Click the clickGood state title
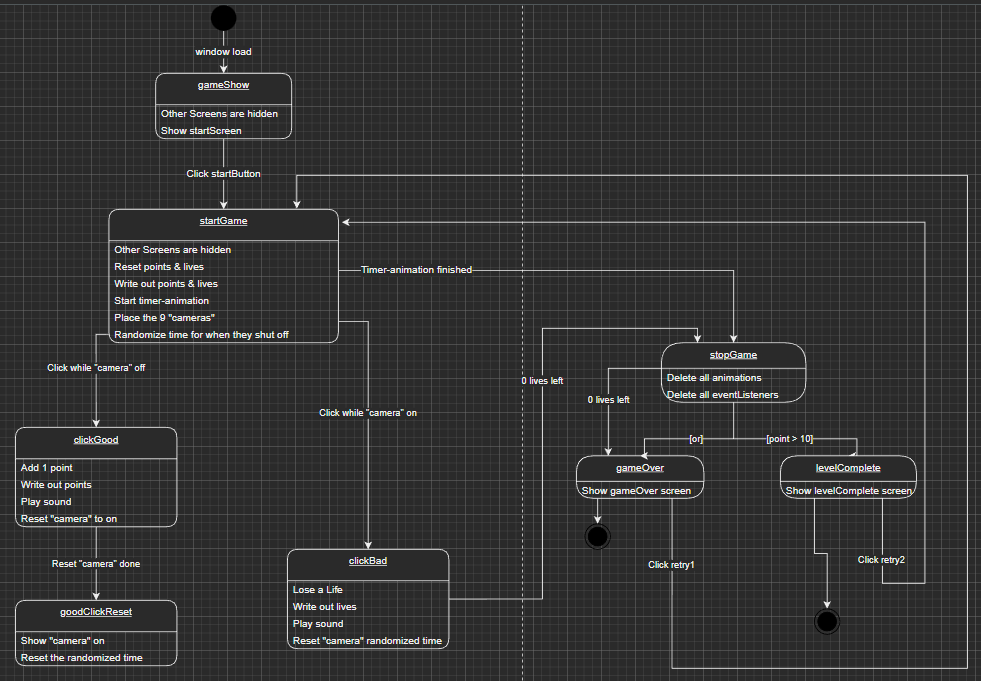 click(96, 439)
